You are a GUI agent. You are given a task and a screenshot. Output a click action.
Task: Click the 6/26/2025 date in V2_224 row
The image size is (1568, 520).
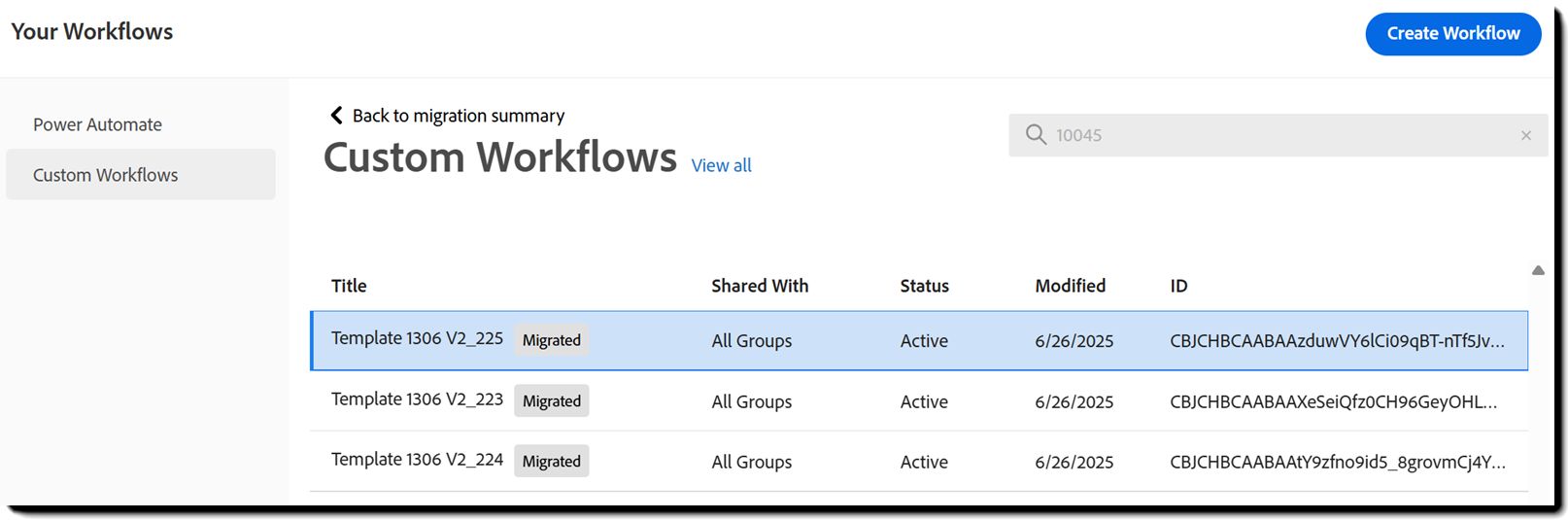click(x=1074, y=462)
